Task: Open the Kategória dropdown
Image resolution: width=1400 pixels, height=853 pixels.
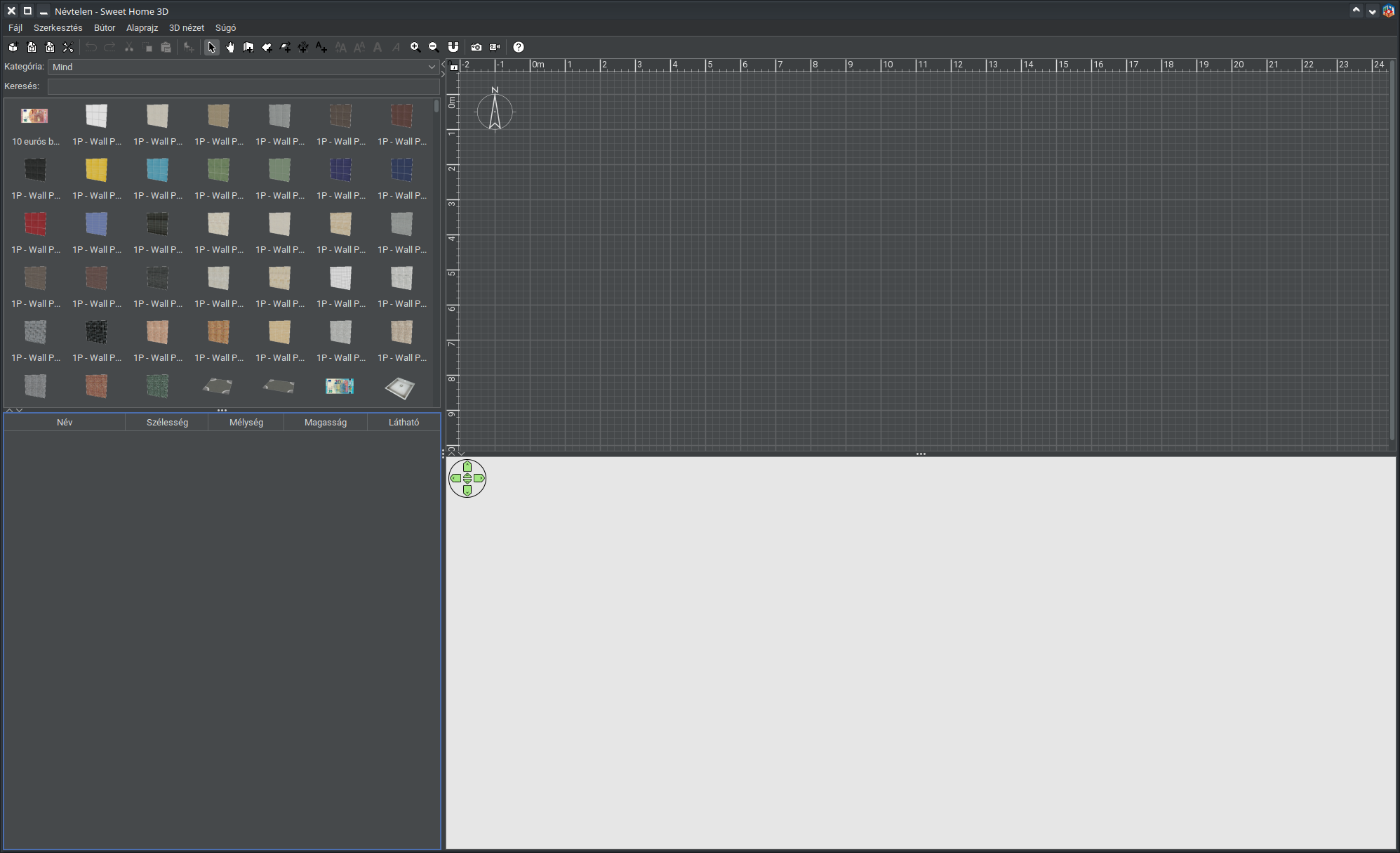Action: [x=244, y=67]
